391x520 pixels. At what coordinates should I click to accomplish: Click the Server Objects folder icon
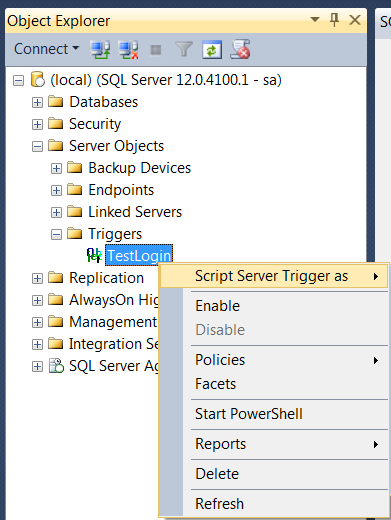click(55, 145)
